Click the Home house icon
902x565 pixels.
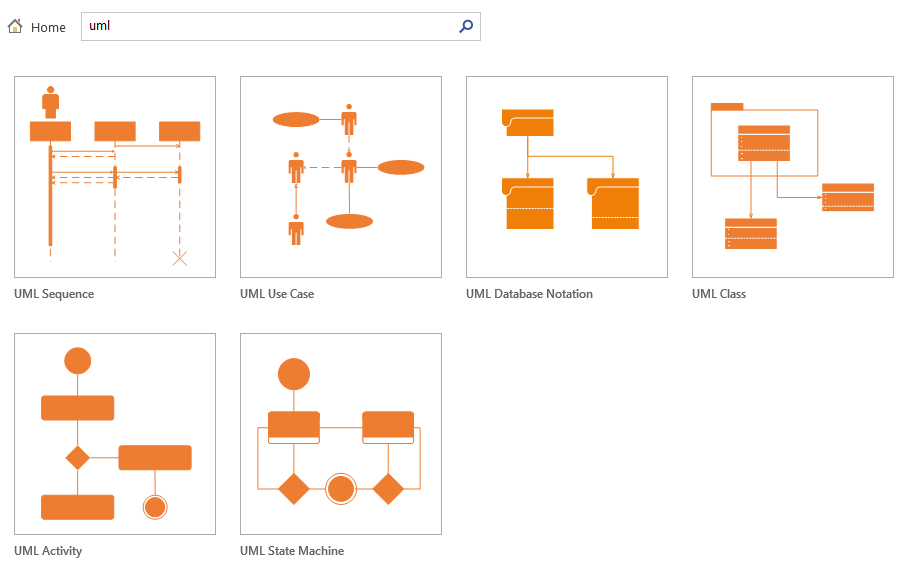[x=15, y=27]
